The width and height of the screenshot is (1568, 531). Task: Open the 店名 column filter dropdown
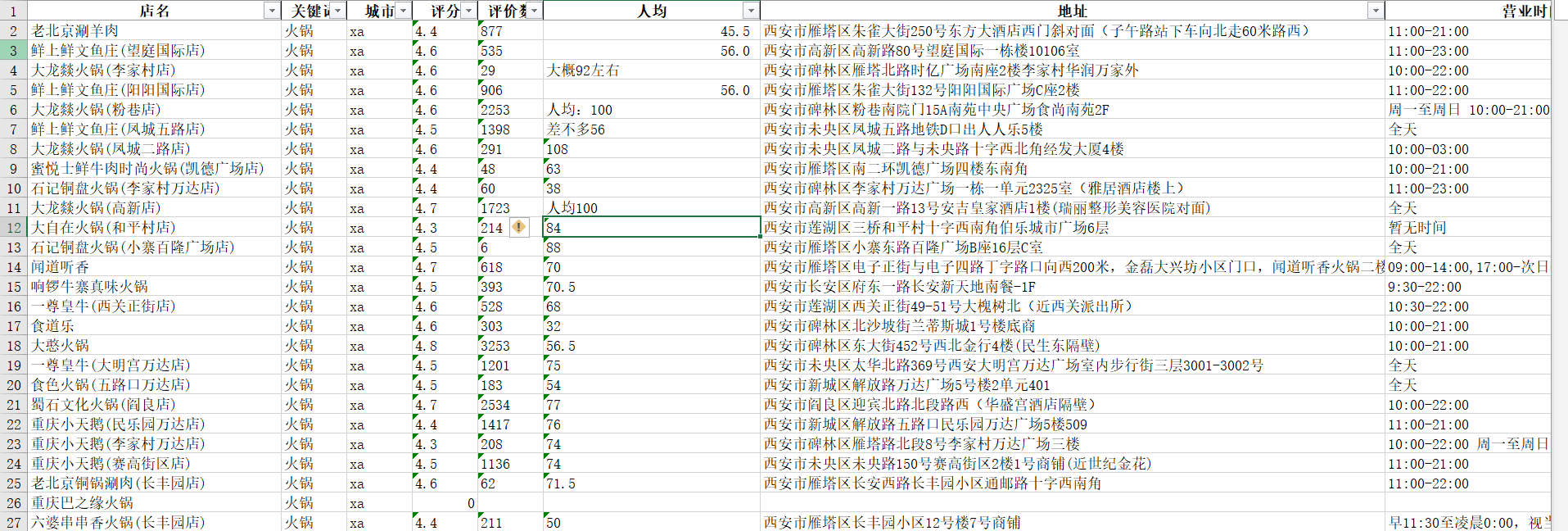tap(272, 11)
